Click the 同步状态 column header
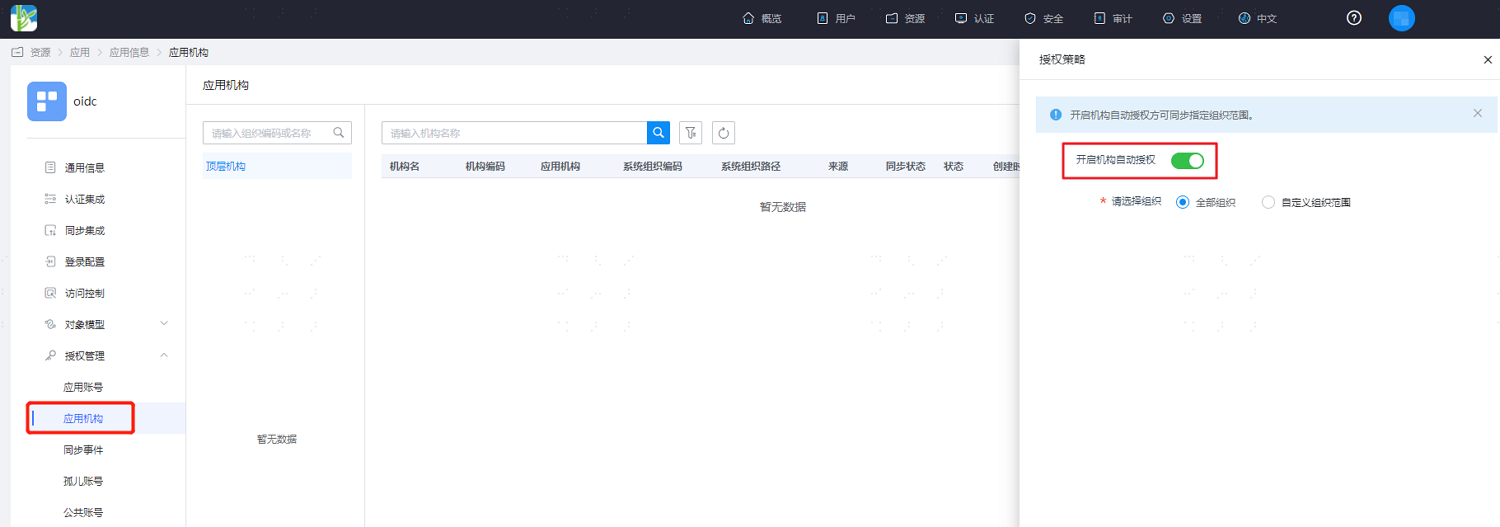This screenshot has width=1500, height=527. pyautogui.click(x=905, y=166)
